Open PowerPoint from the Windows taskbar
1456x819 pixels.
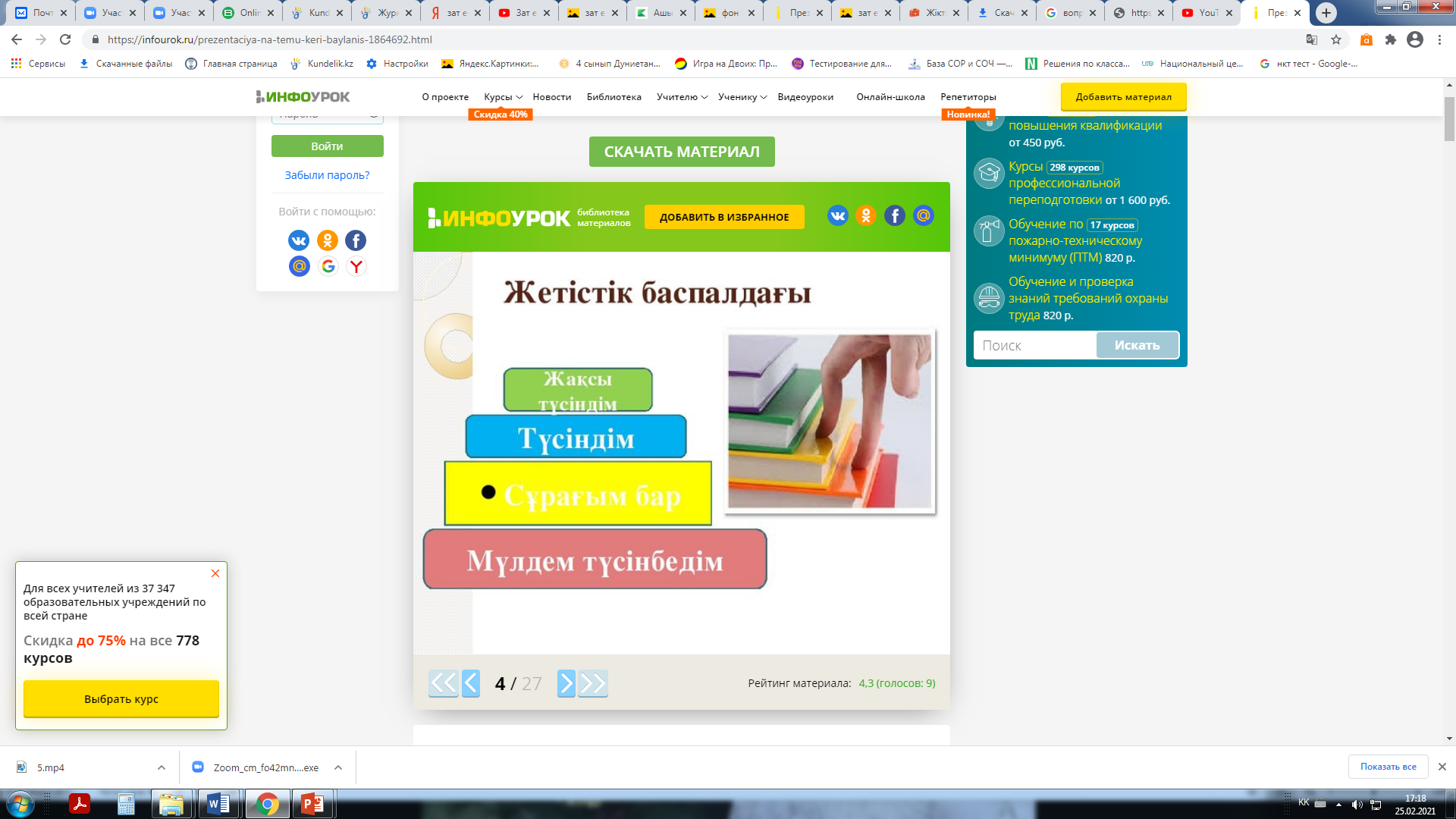coord(312,804)
